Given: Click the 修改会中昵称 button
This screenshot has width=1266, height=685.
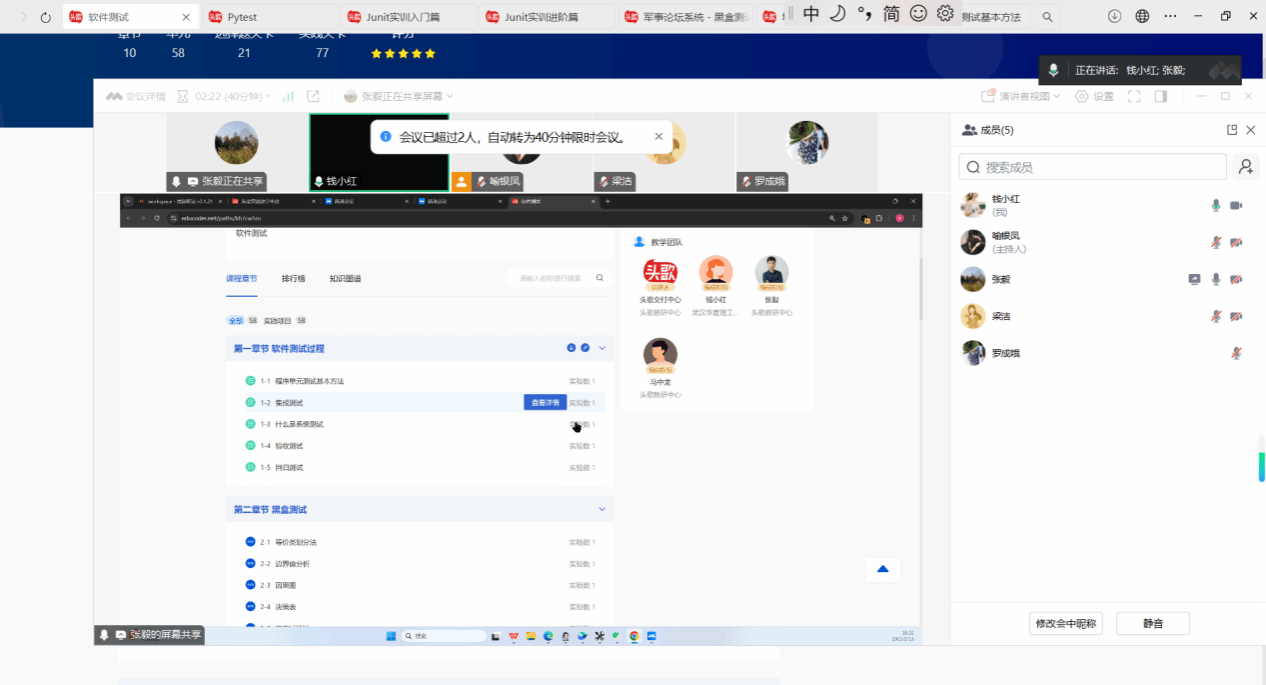Looking at the screenshot, I should pyautogui.click(x=1066, y=623).
